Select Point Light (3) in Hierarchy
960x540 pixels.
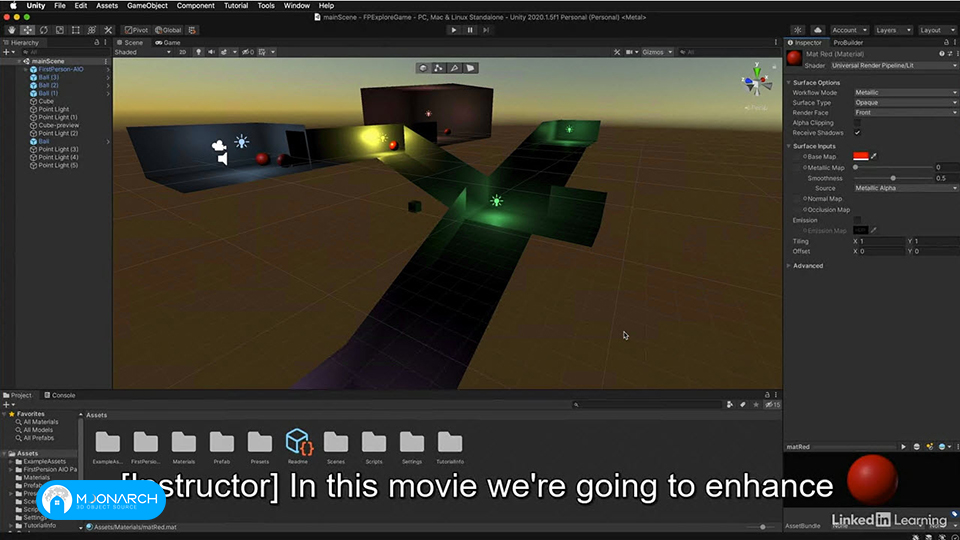pyautogui.click(x=58, y=149)
